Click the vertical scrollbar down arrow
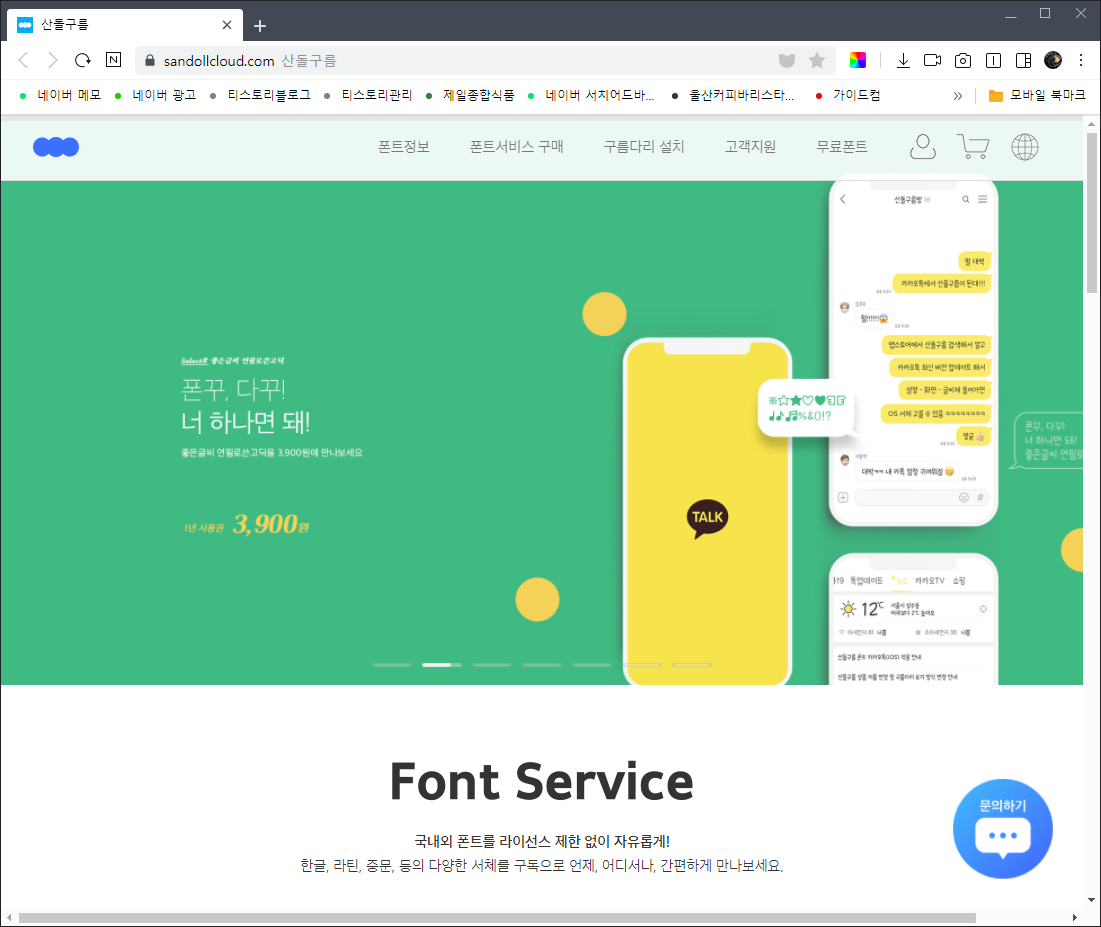This screenshot has height=927, width=1101. click(1091, 900)
